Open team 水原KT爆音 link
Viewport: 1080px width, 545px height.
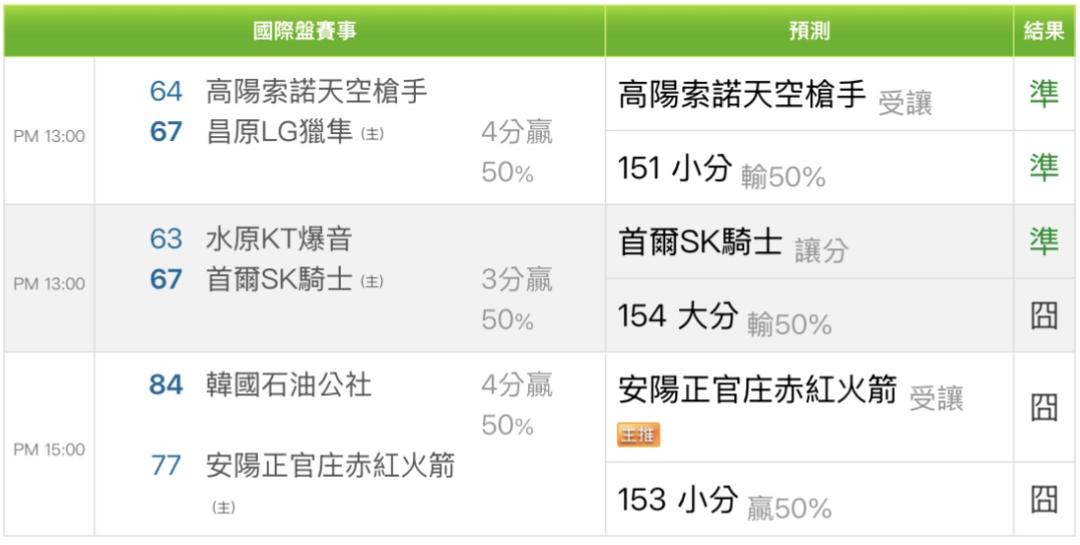point(279,239)
